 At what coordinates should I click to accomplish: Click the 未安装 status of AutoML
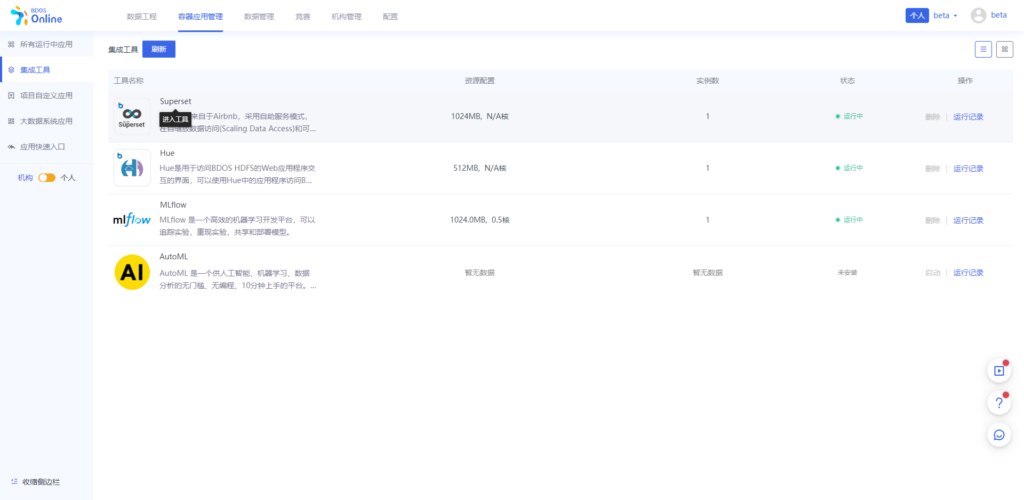[847, 272]
